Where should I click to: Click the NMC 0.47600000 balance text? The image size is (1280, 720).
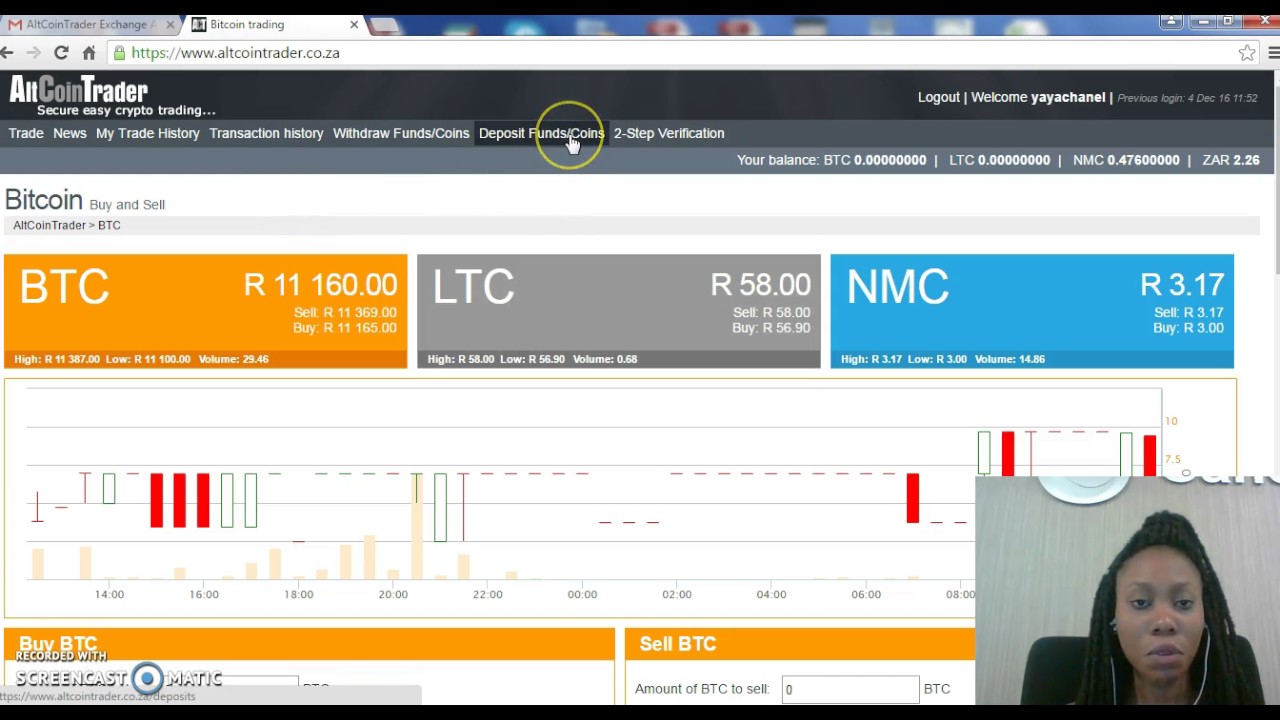point(1126,160)
